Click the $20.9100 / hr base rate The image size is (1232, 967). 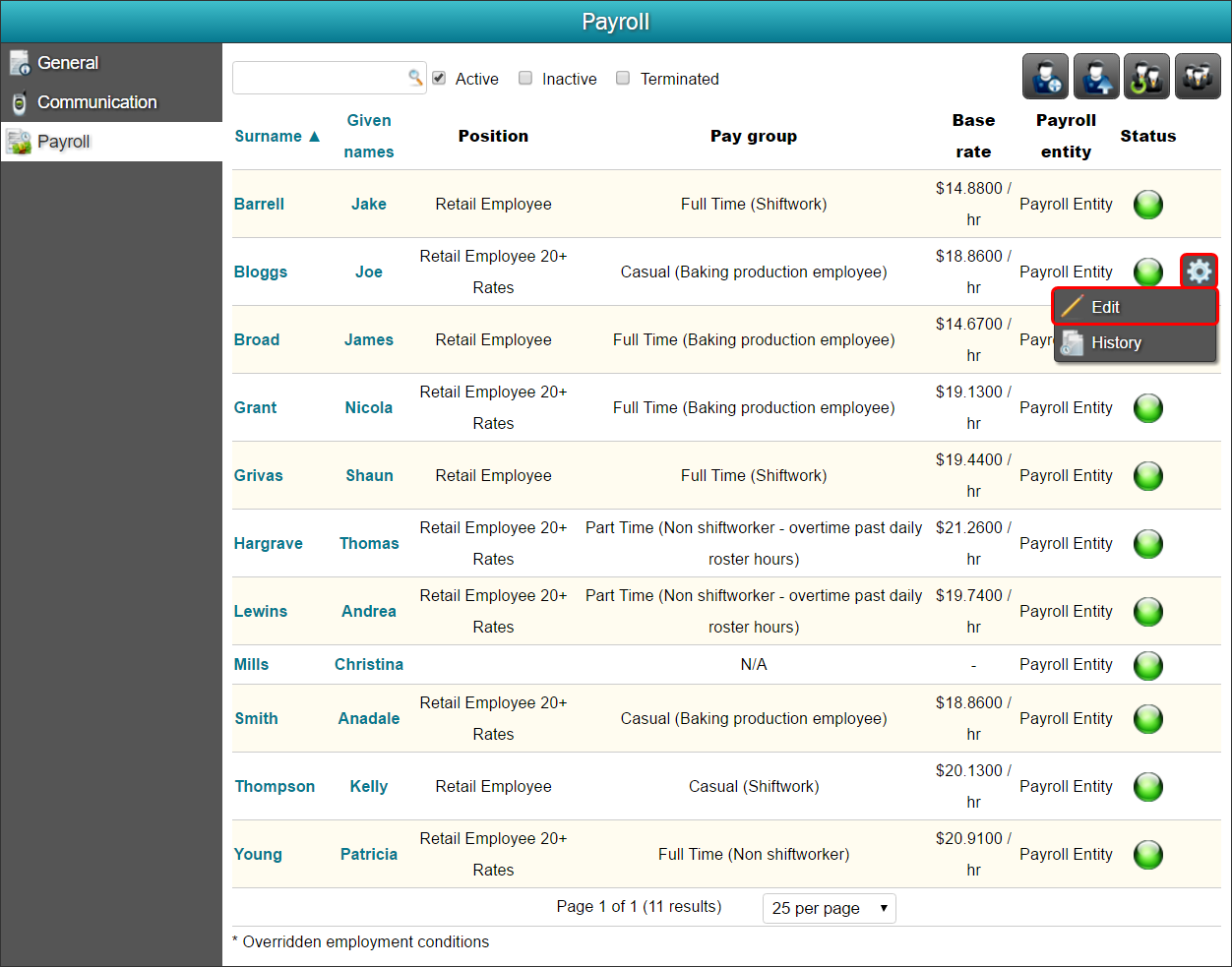coord(973,854)
